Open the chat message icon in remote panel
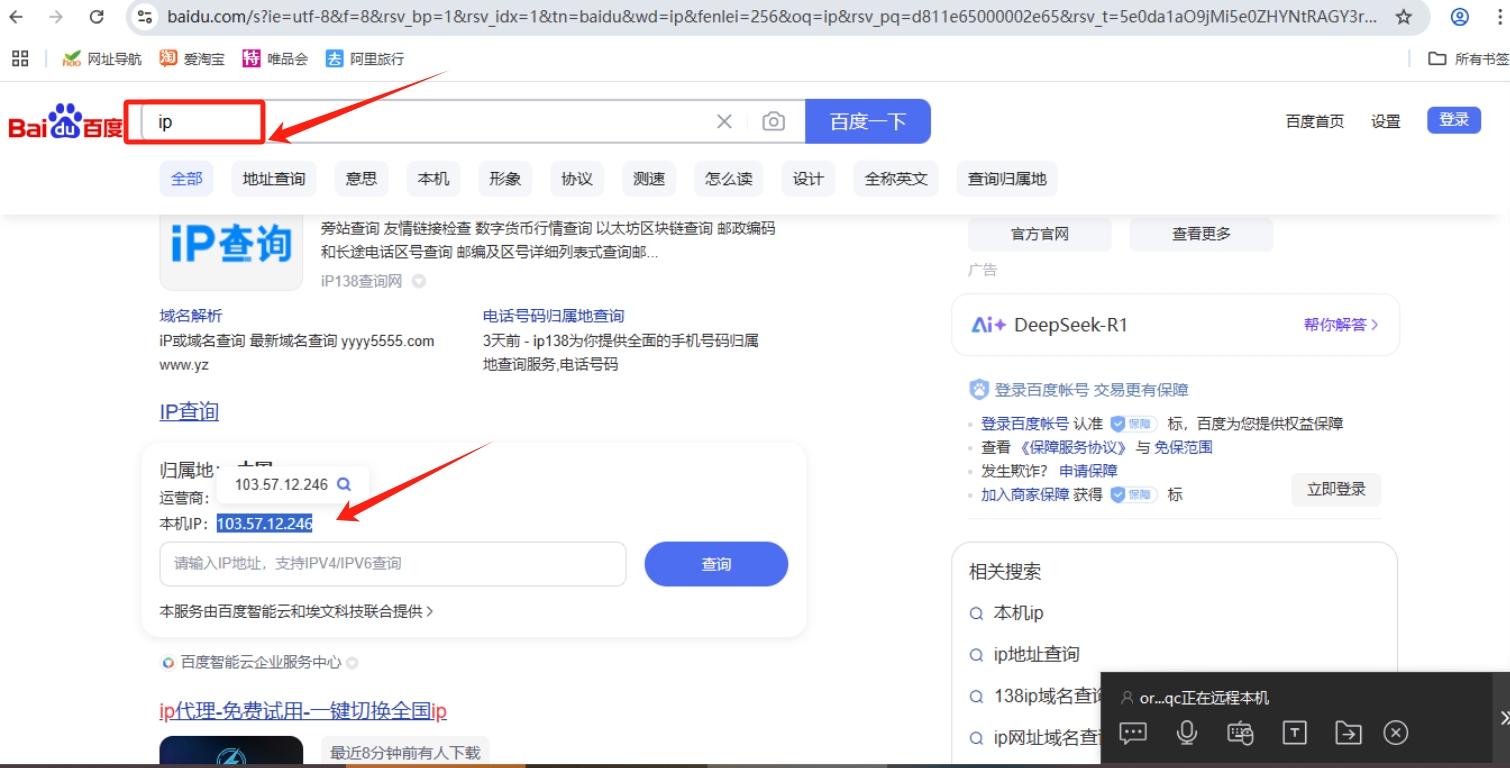Viewport: 1510px width, 768px height. (1133, 733)
